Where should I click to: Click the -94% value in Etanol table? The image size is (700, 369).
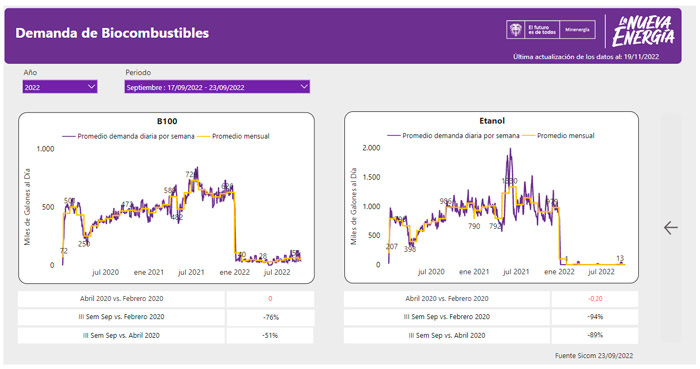[595, 317]
